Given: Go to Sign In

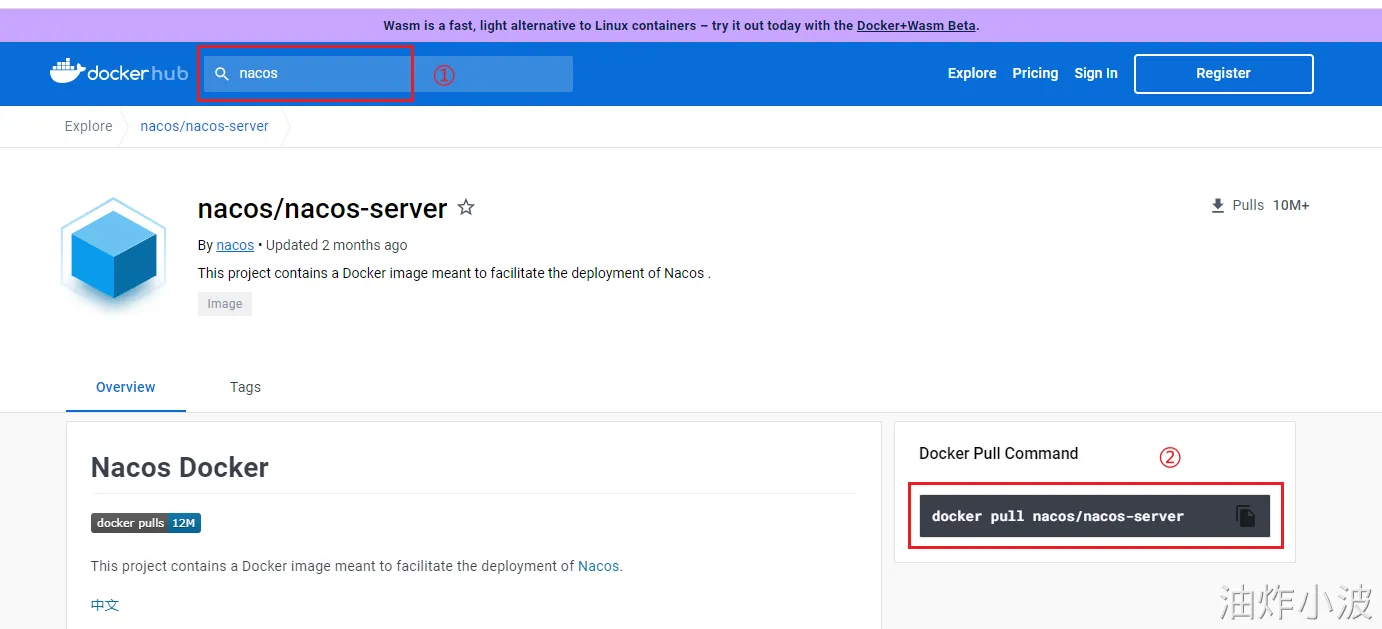Looking at the screenshot, I should point(1096,73).
